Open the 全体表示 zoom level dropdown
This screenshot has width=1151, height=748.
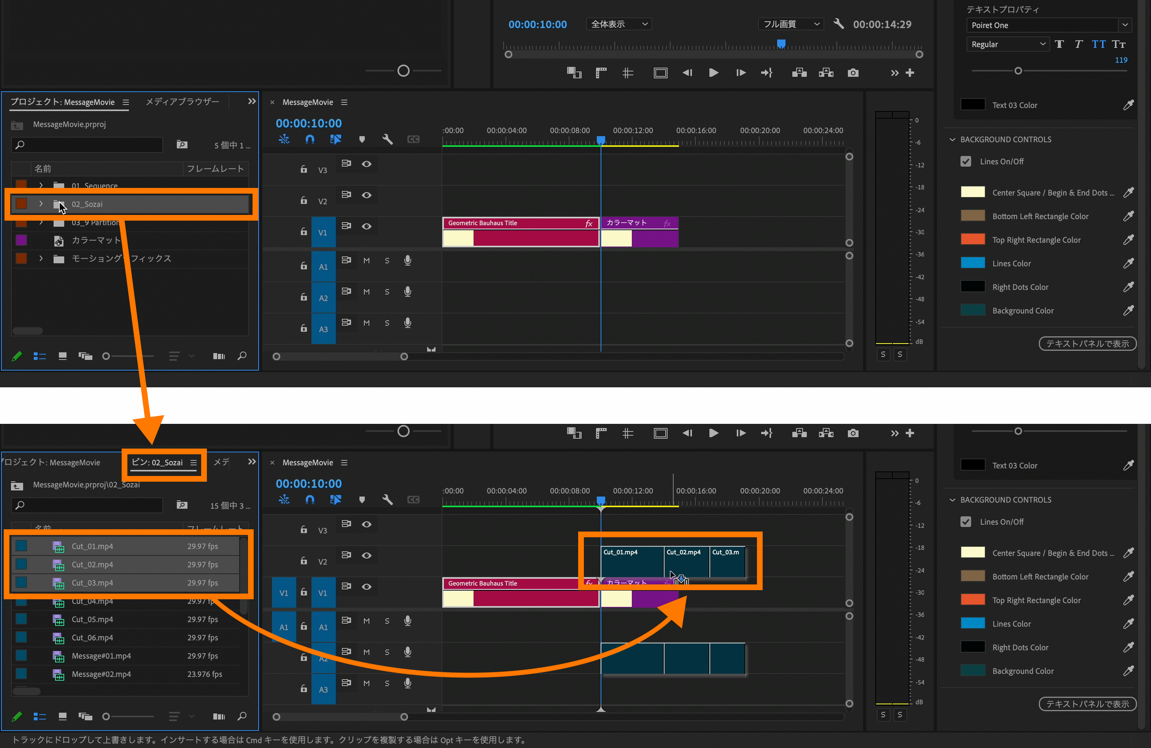click(x=619, y=24)
